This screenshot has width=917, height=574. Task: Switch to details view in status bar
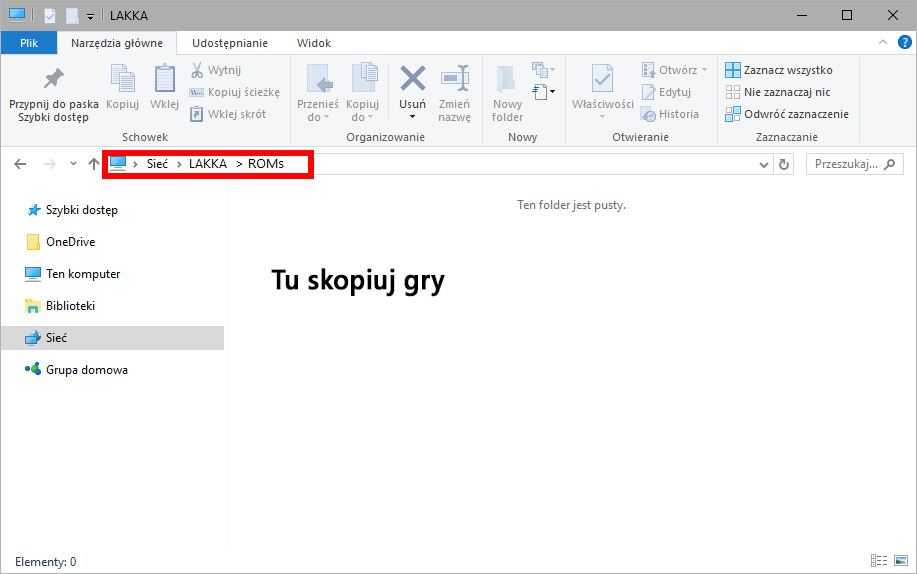[879, 561]
